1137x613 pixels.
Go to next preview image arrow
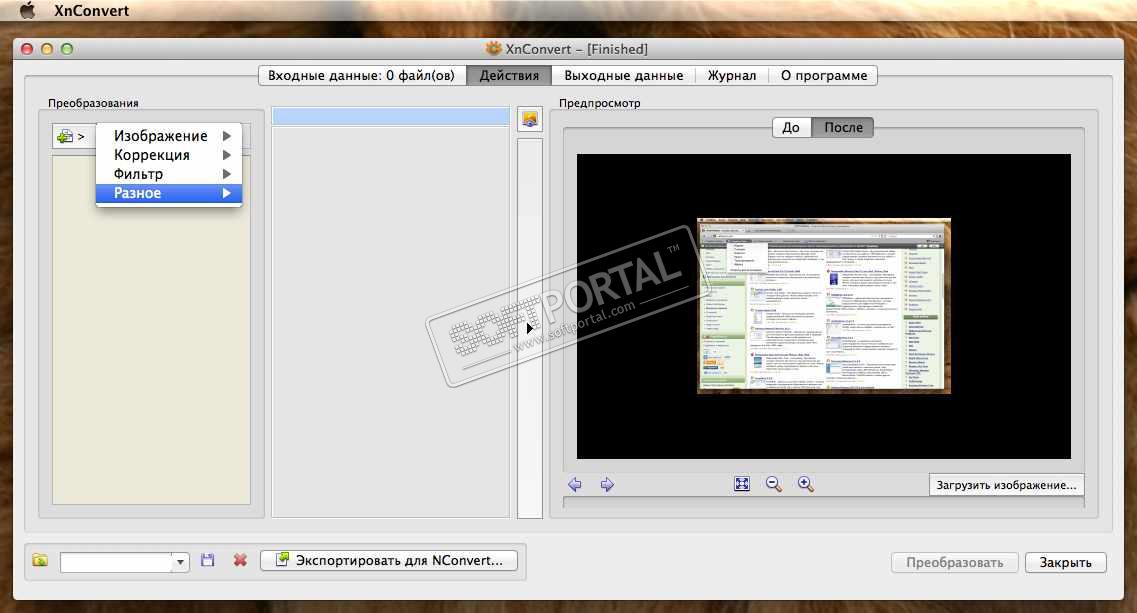tap(607, 485)
